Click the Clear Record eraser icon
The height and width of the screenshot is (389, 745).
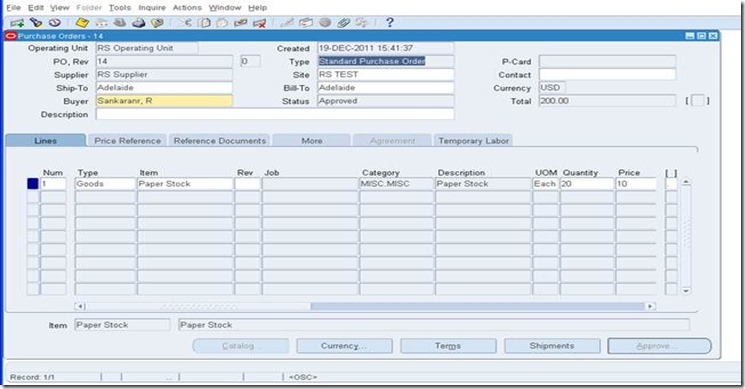[x=240, y=22]
